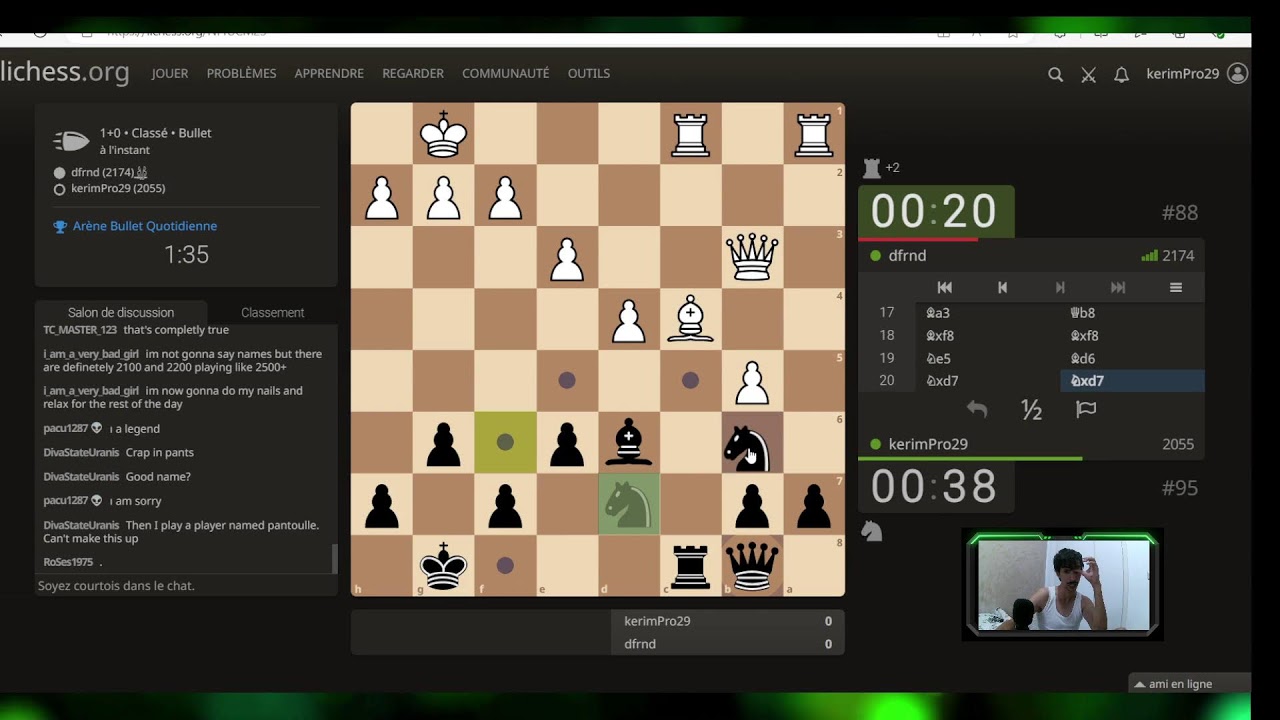Jump to last move button
The width and height of the screenshot is (1280, 720).
(1118, 288)
